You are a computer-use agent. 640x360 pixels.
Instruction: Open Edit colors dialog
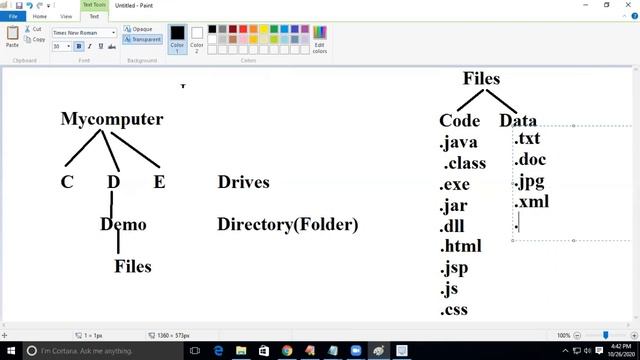[320, 40]
